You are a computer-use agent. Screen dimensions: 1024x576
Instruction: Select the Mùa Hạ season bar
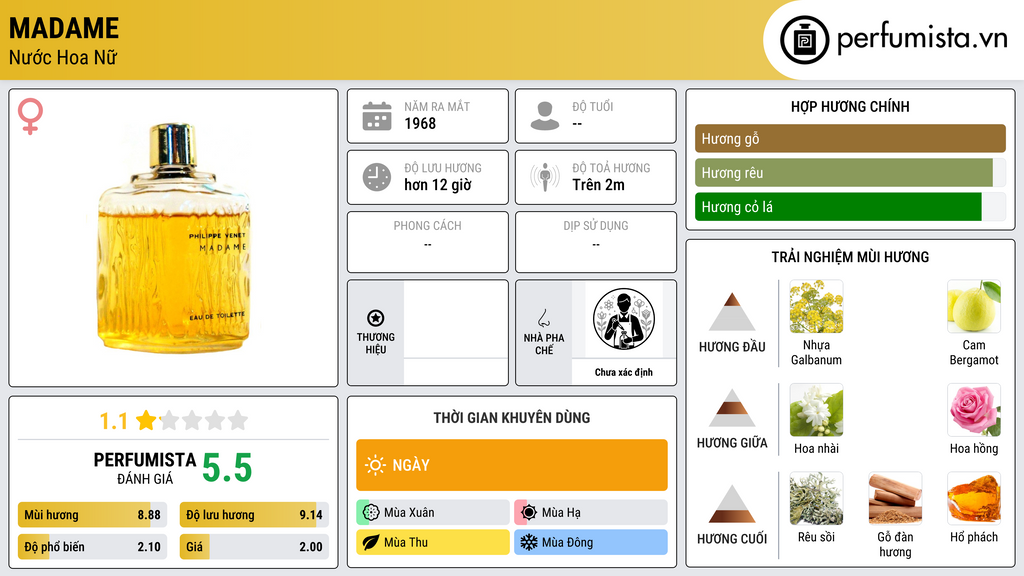[x=591, y=512]
